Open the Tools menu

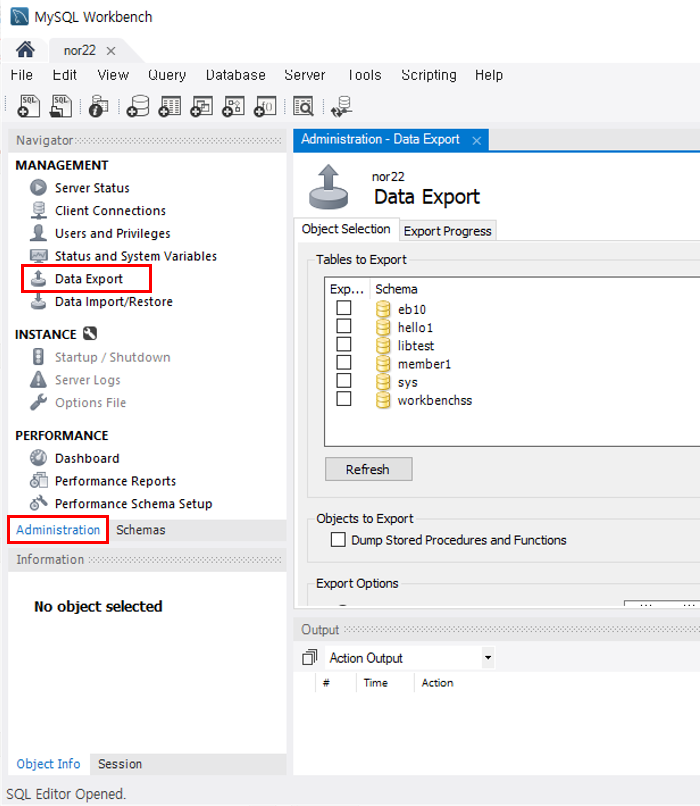click(x=364, y=75)
